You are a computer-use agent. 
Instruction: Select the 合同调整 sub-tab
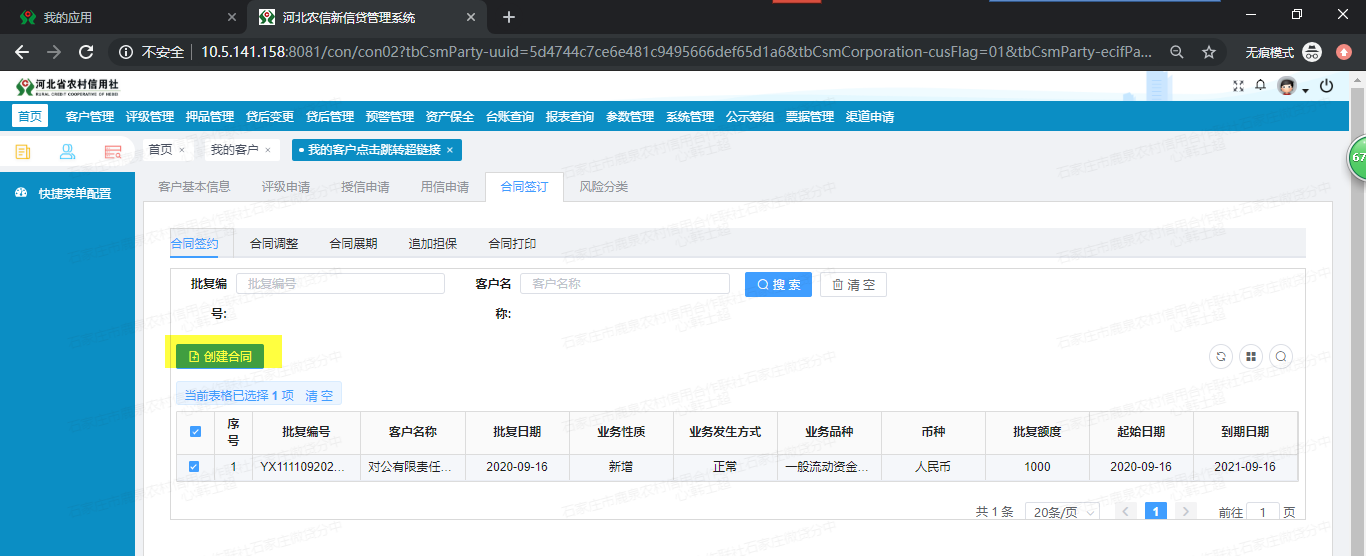[x=274, y=244]
